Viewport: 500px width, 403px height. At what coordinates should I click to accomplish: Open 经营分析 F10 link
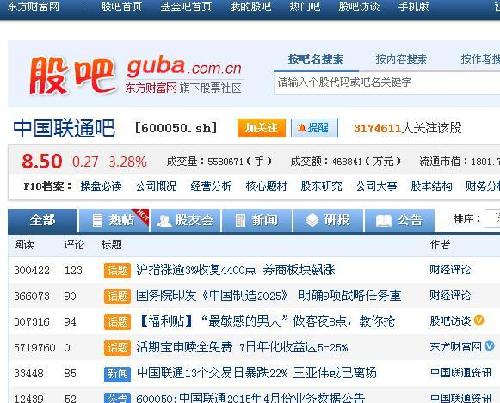(x=211, y=186)
